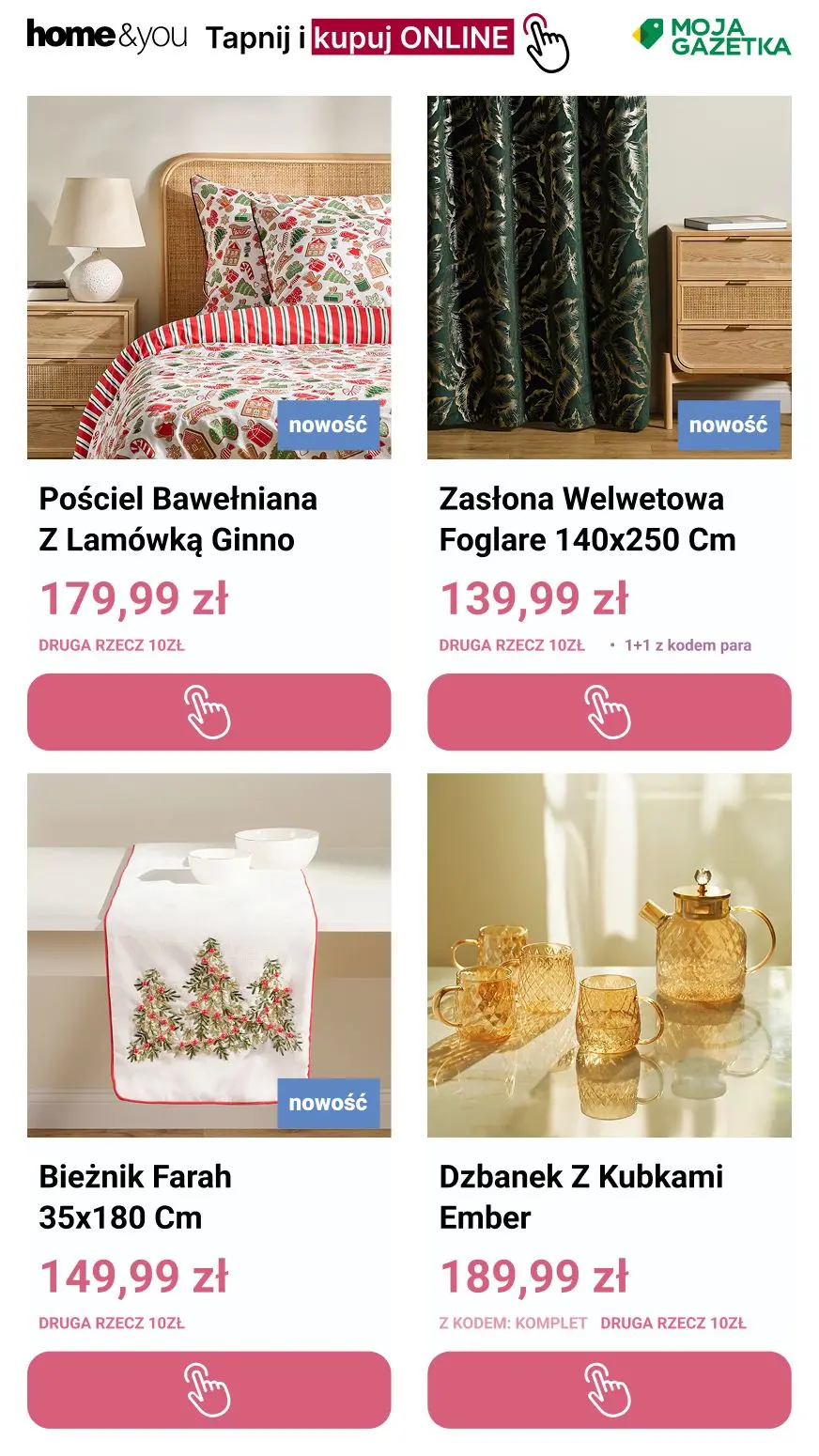Tap the hand button under Bieżnik Farah
The height and width of the screenshot is (1456, 819).
pos(209,1390)
